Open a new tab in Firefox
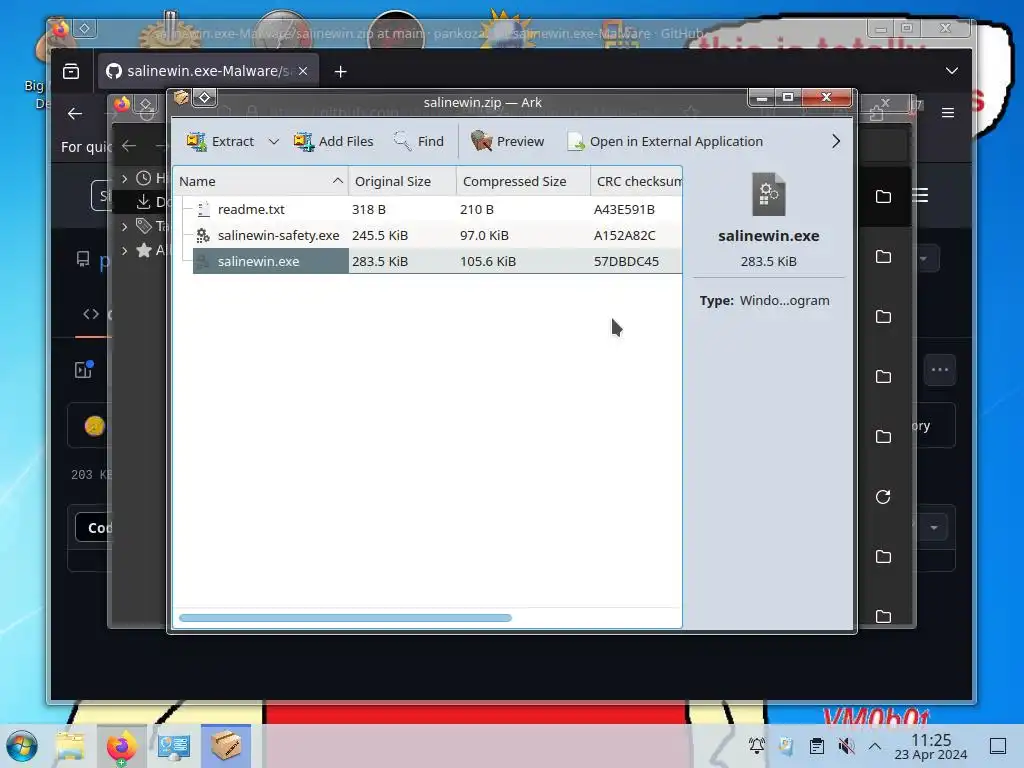1024x768 pixels. 340,71
